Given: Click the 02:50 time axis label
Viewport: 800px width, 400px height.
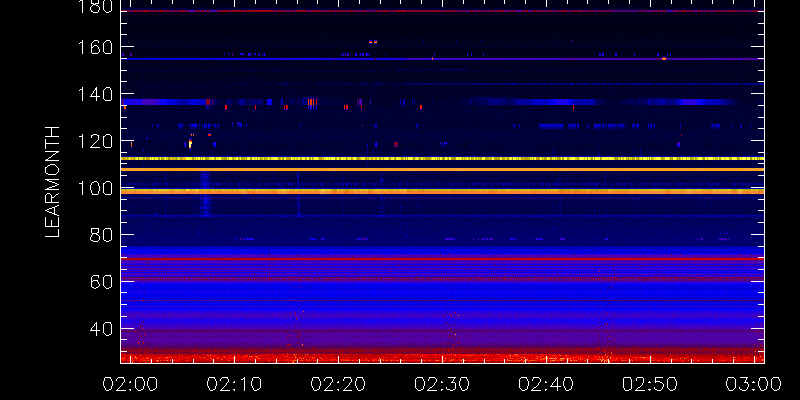Looking at the screenshot, I should coord(650,384).
